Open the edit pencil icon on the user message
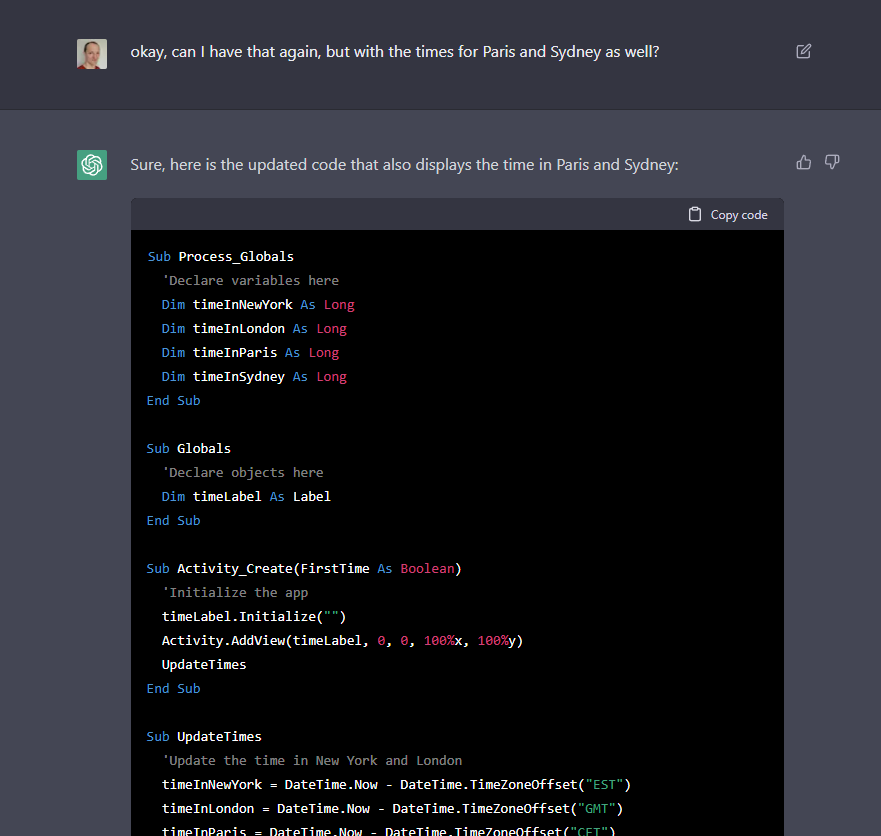Viewport: 881px width, 836px height. [803, 51]
